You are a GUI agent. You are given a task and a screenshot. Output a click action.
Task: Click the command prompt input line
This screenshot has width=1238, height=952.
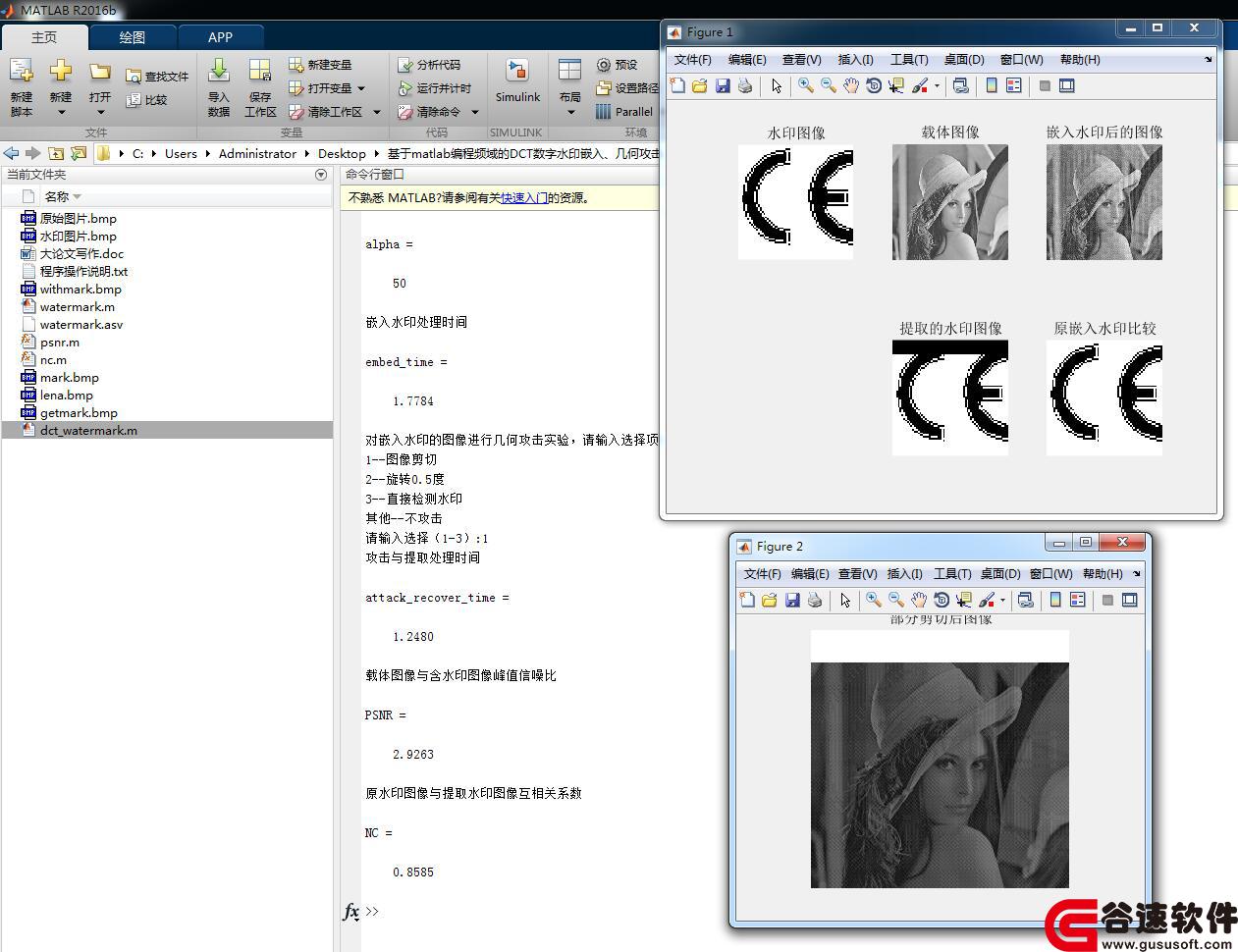pos(511,912)
